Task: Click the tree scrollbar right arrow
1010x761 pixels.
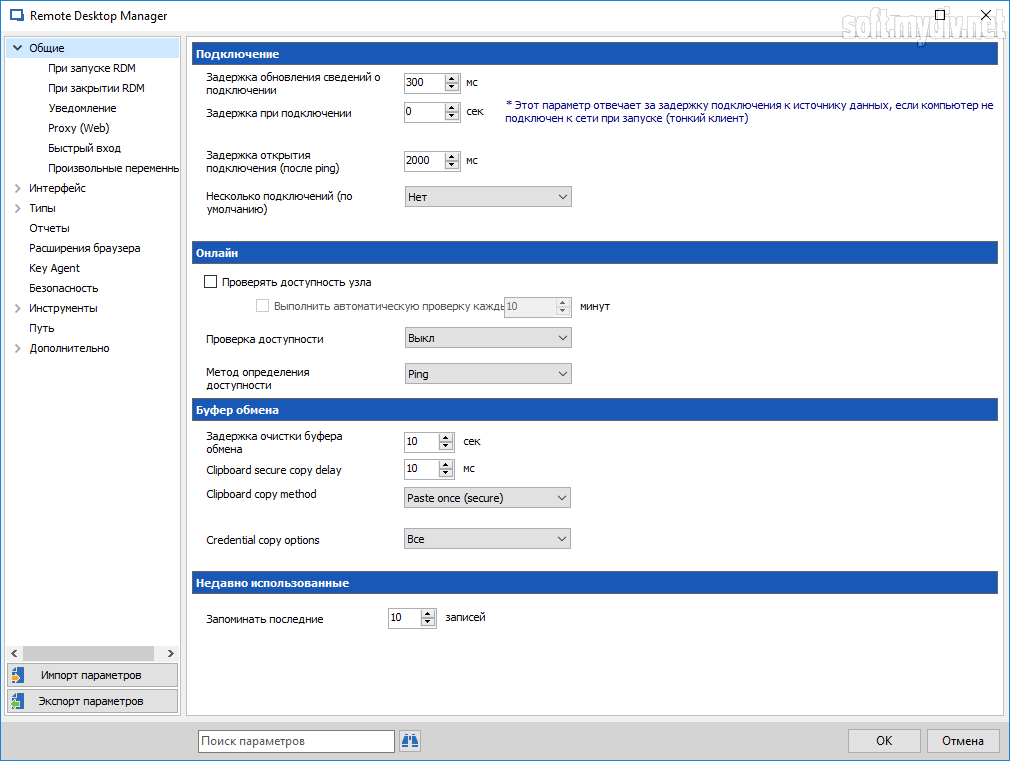Action: (x=171, y=653)
